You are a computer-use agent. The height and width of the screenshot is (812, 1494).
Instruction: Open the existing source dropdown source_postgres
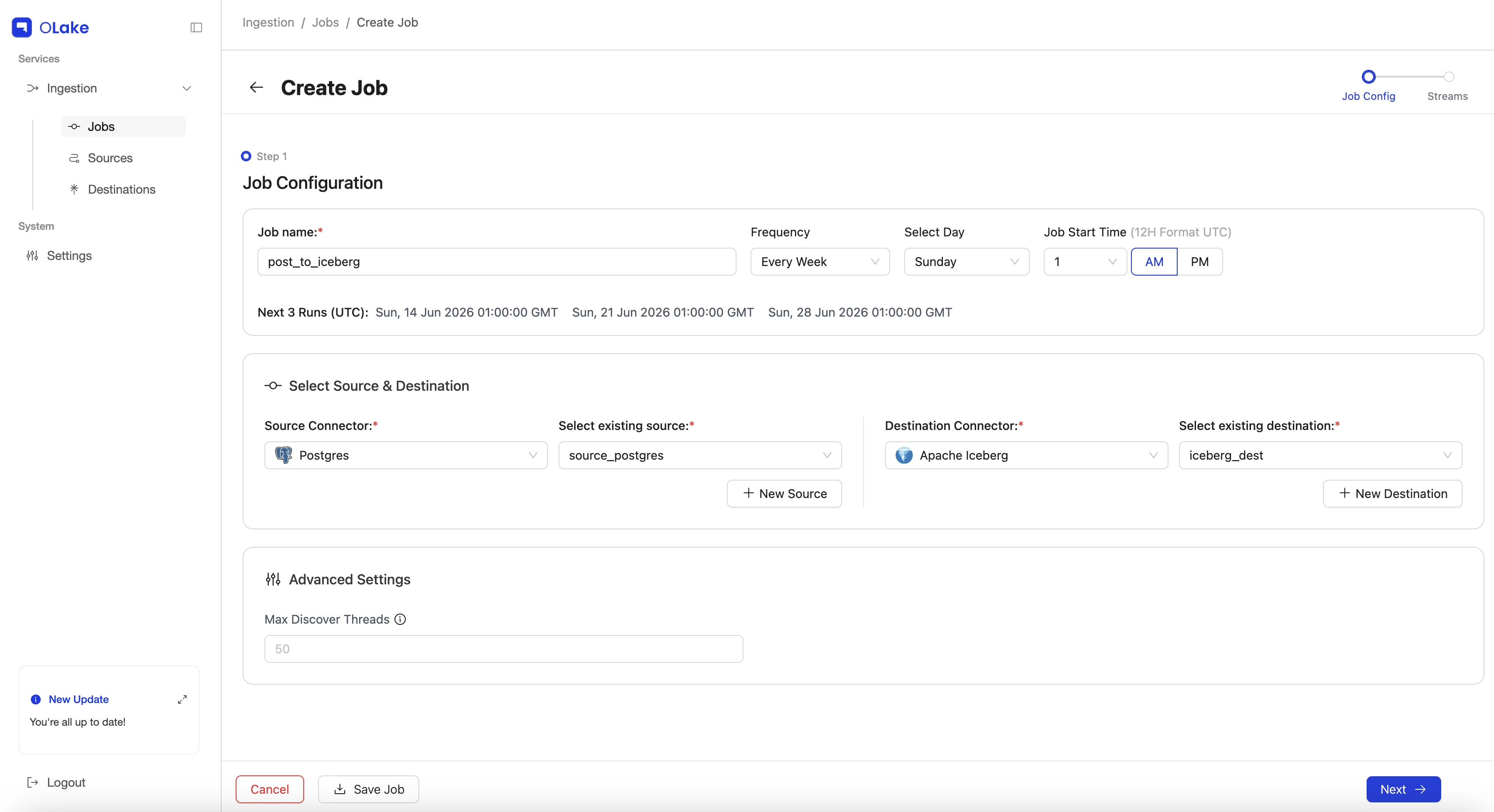[x=700, y=455]
